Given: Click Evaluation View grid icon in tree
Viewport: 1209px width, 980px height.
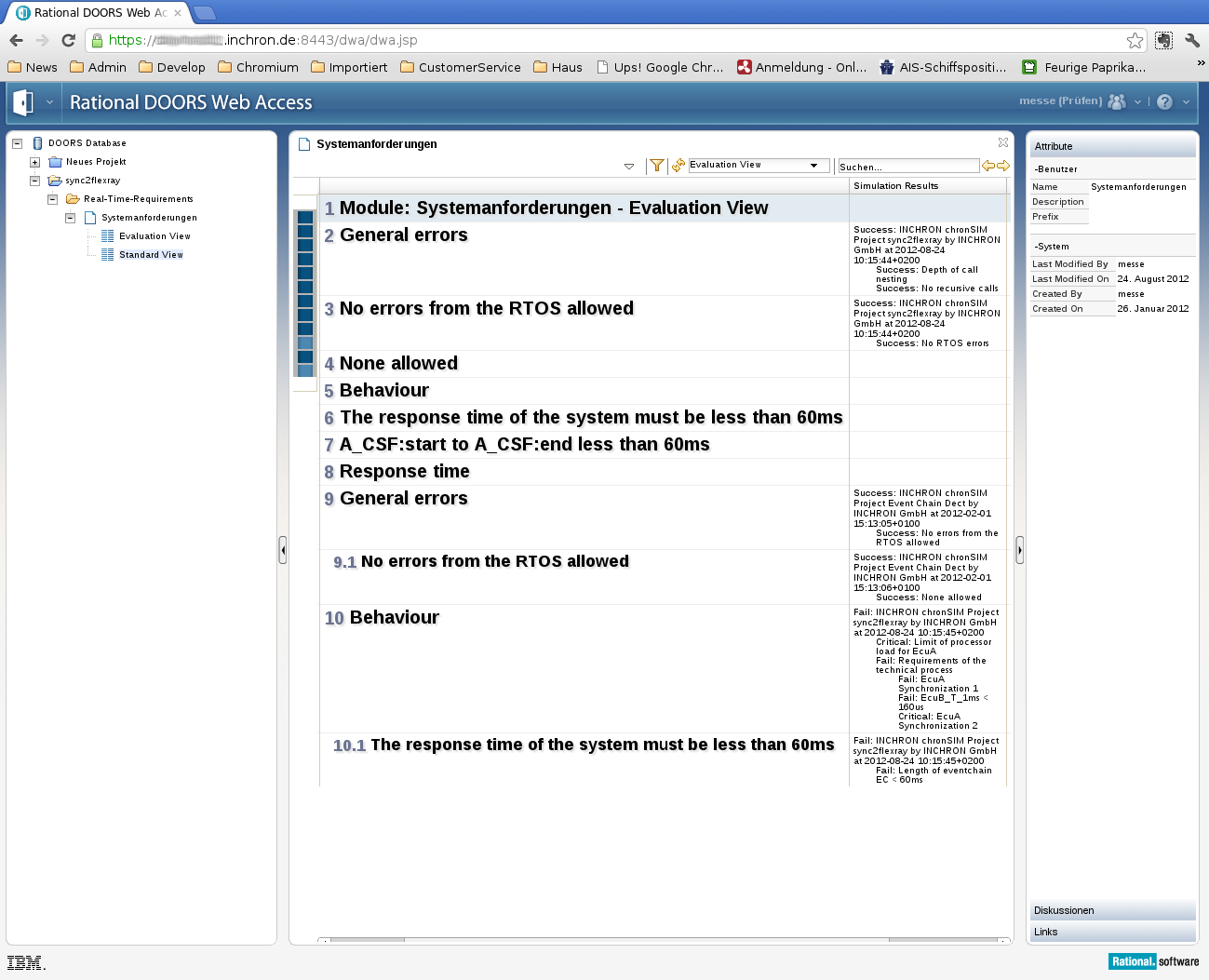Looking at the screenshot, I should click(107, 236).
